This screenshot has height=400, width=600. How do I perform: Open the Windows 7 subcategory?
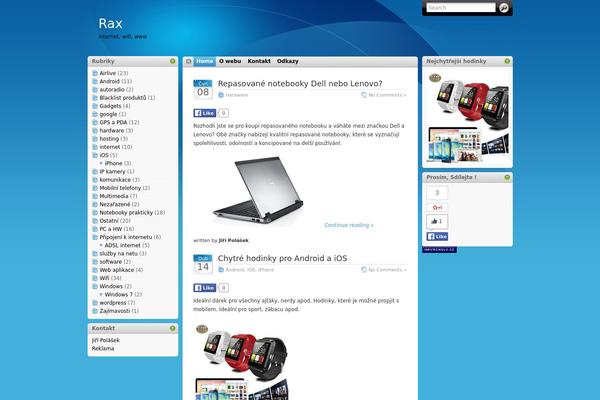(119, 295)
